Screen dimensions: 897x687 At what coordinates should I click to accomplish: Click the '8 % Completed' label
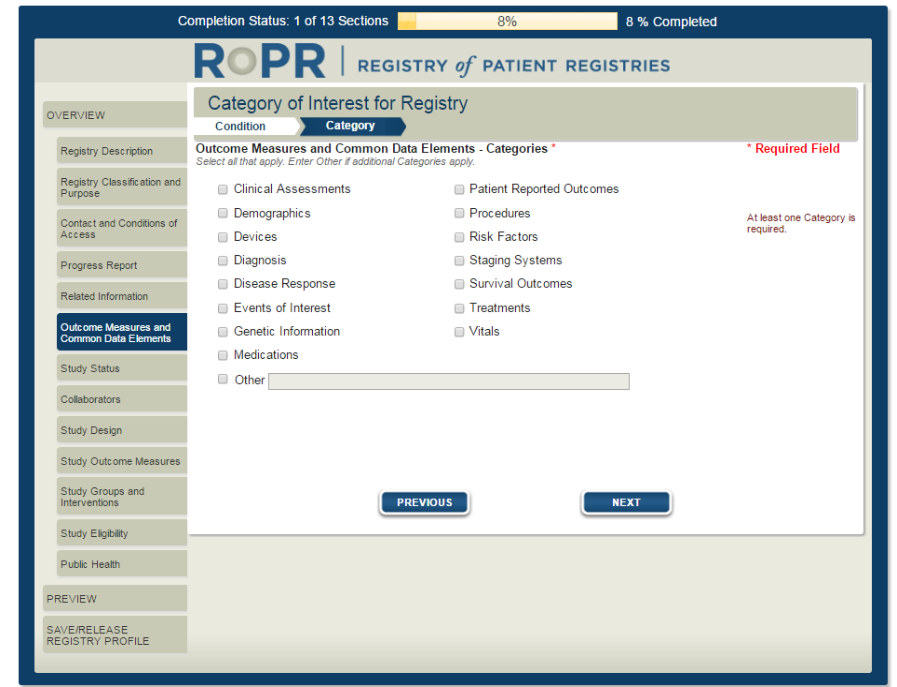[x=671, y=22]
